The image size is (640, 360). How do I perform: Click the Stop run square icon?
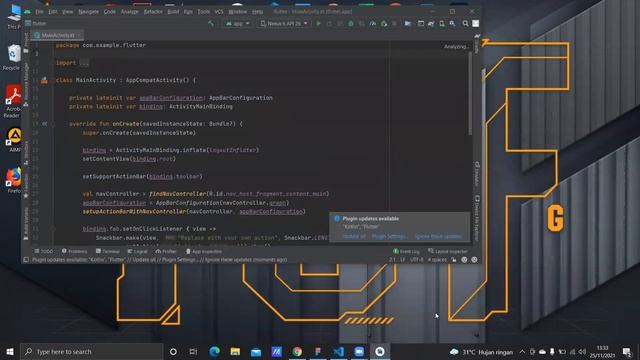394,24
